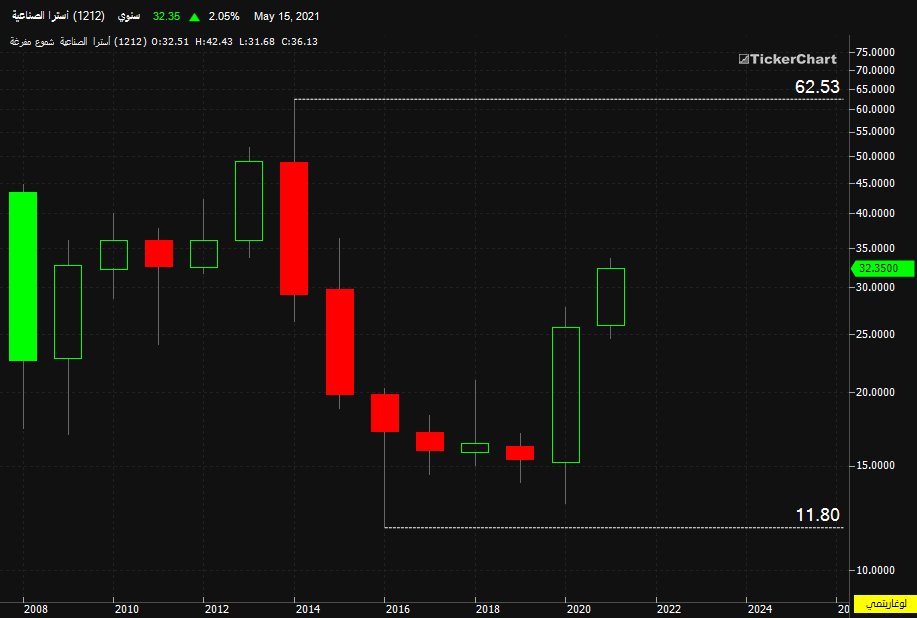Click the OHLC series legend line
917x618 pixels.
pos(164,42)
